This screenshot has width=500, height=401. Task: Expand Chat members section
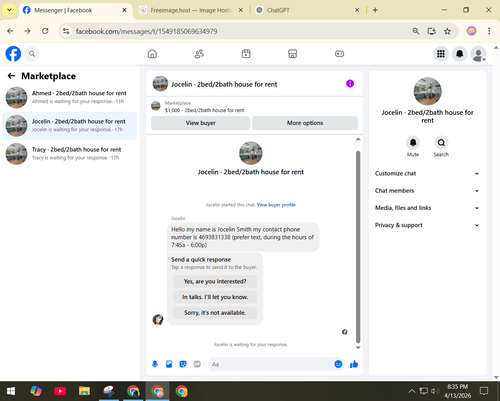click(x=427, y=191)
